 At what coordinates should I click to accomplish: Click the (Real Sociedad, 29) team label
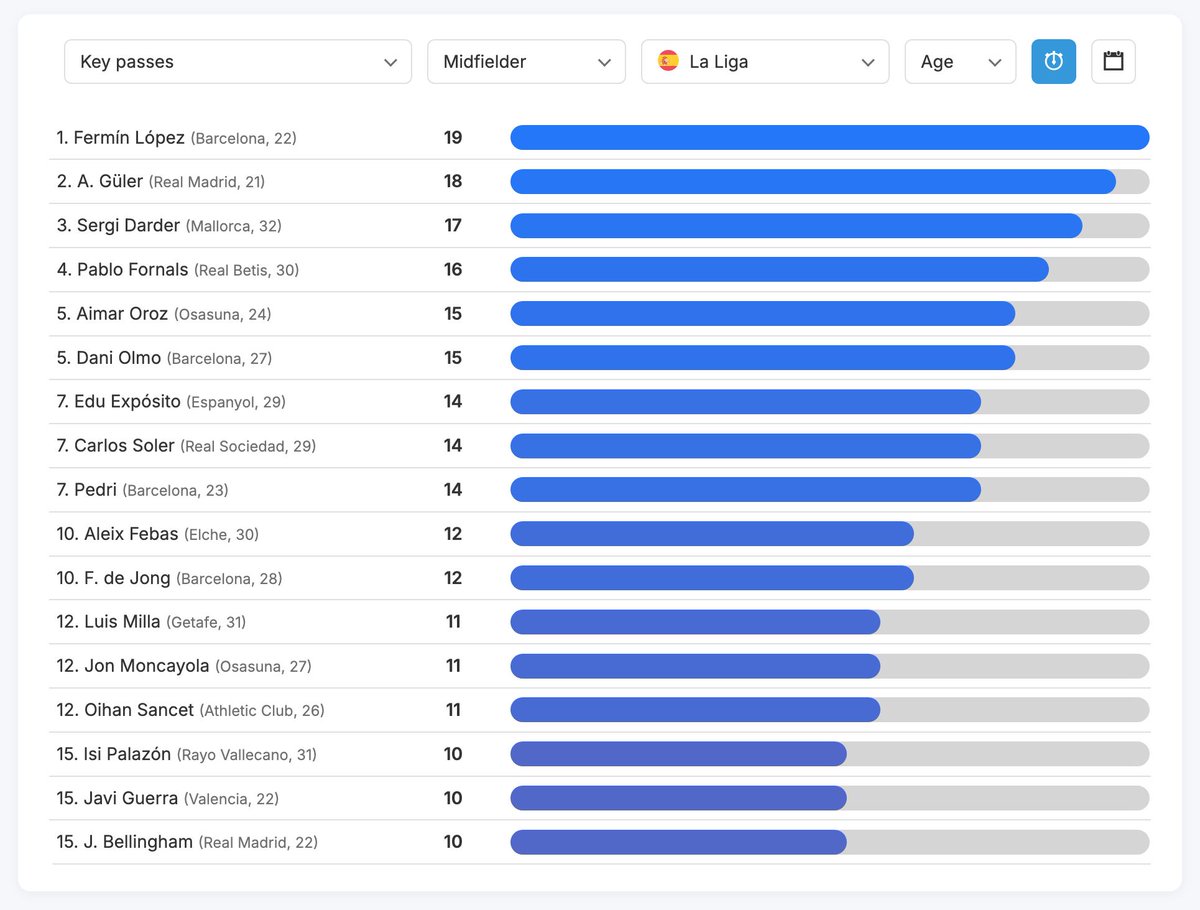pyautogui.click(x=248, y=446)
